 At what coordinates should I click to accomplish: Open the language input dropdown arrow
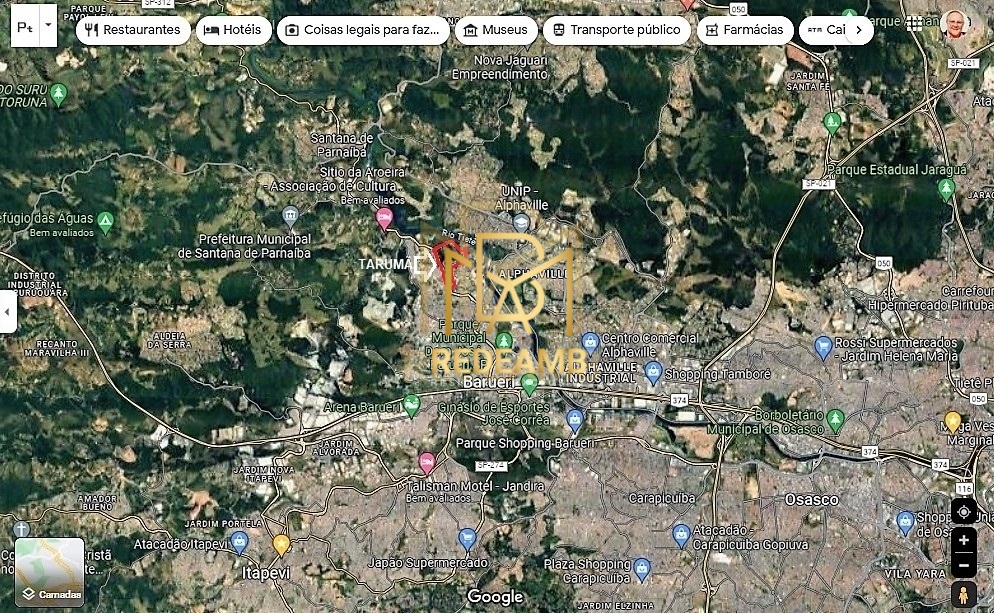tap(48, 25)
